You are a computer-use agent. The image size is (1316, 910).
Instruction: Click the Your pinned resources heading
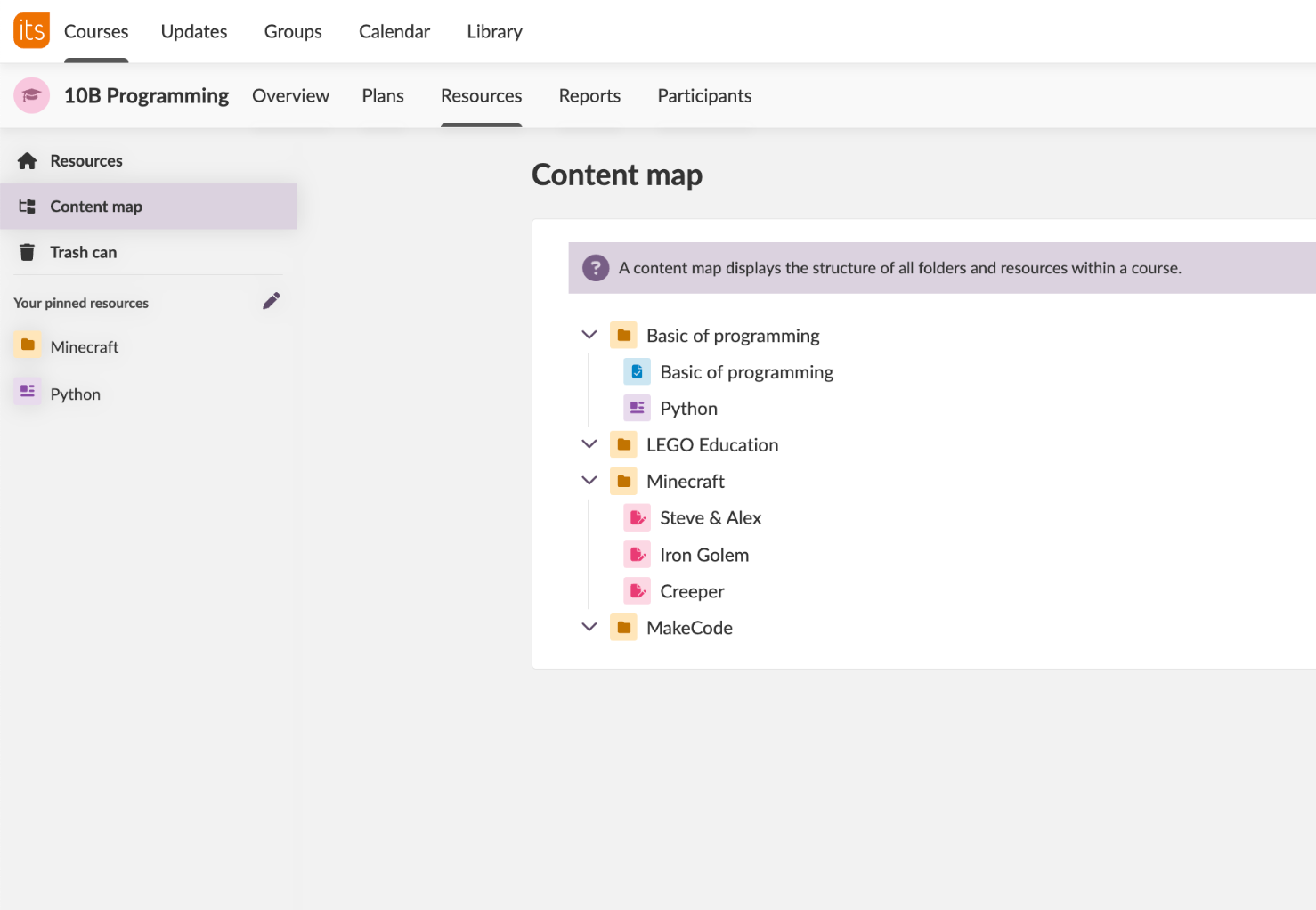[81, 303]
